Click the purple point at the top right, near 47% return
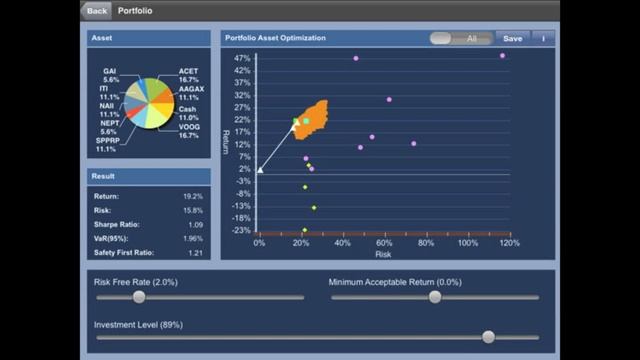 click(x=502, y=56)
